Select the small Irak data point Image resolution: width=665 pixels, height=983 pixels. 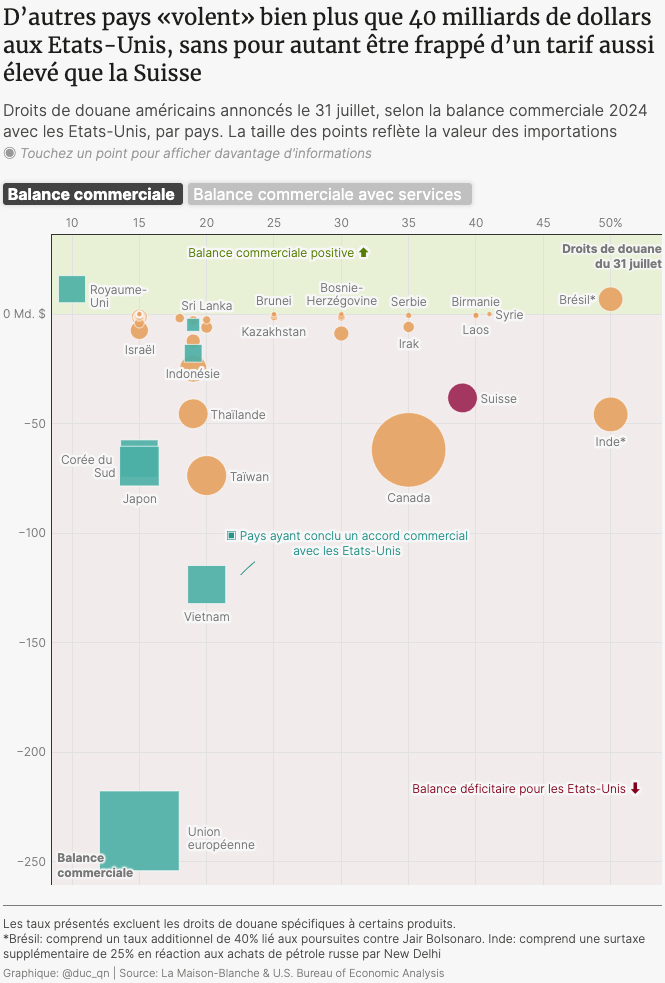408,327
